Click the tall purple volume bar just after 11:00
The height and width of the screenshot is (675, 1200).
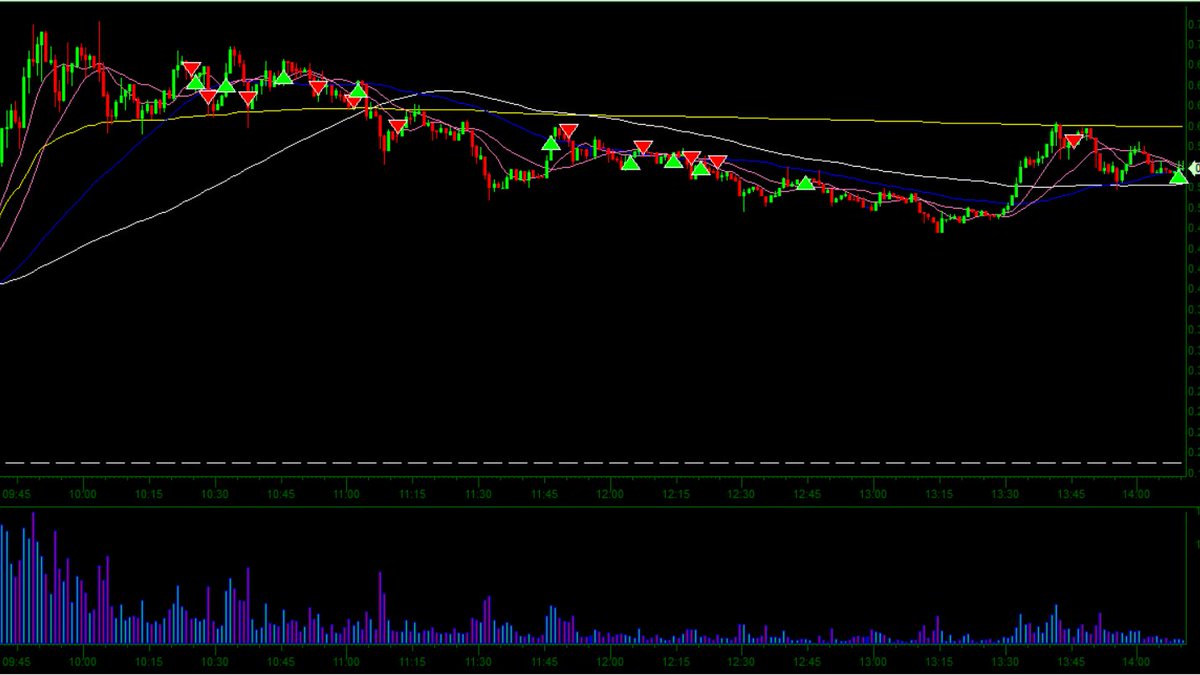(x=381, y=607)
